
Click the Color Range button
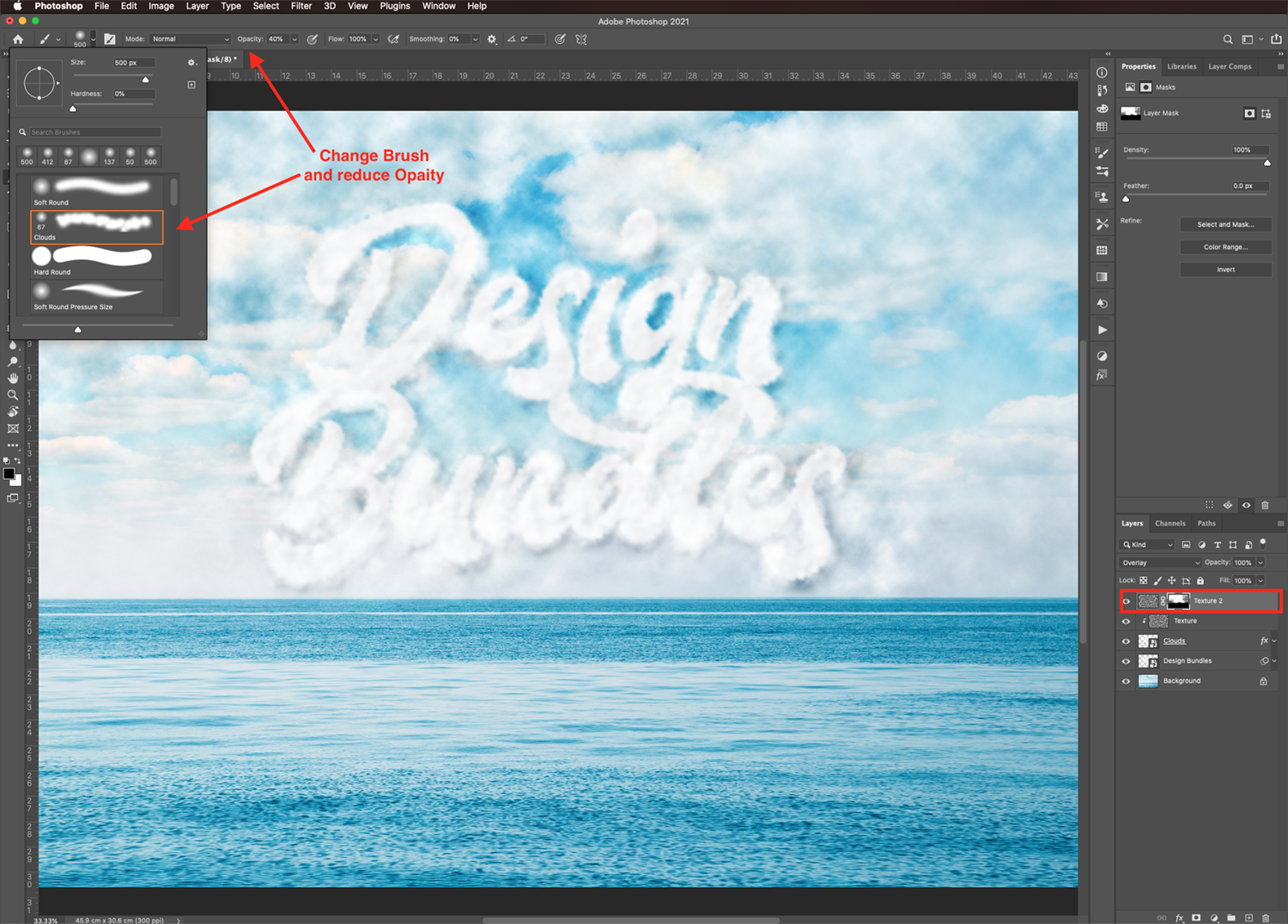tap(1225, 247)
